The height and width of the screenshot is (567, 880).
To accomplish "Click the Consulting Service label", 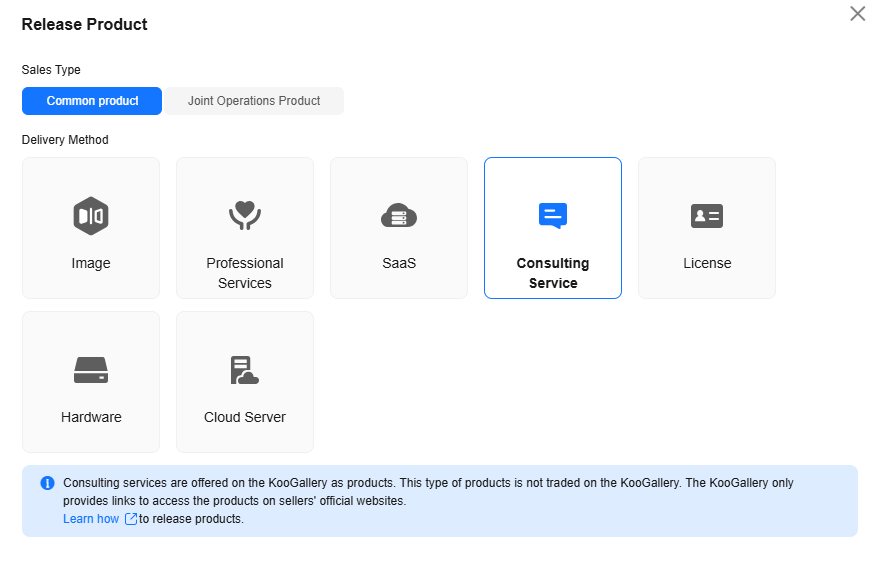I will coord(553,273).
